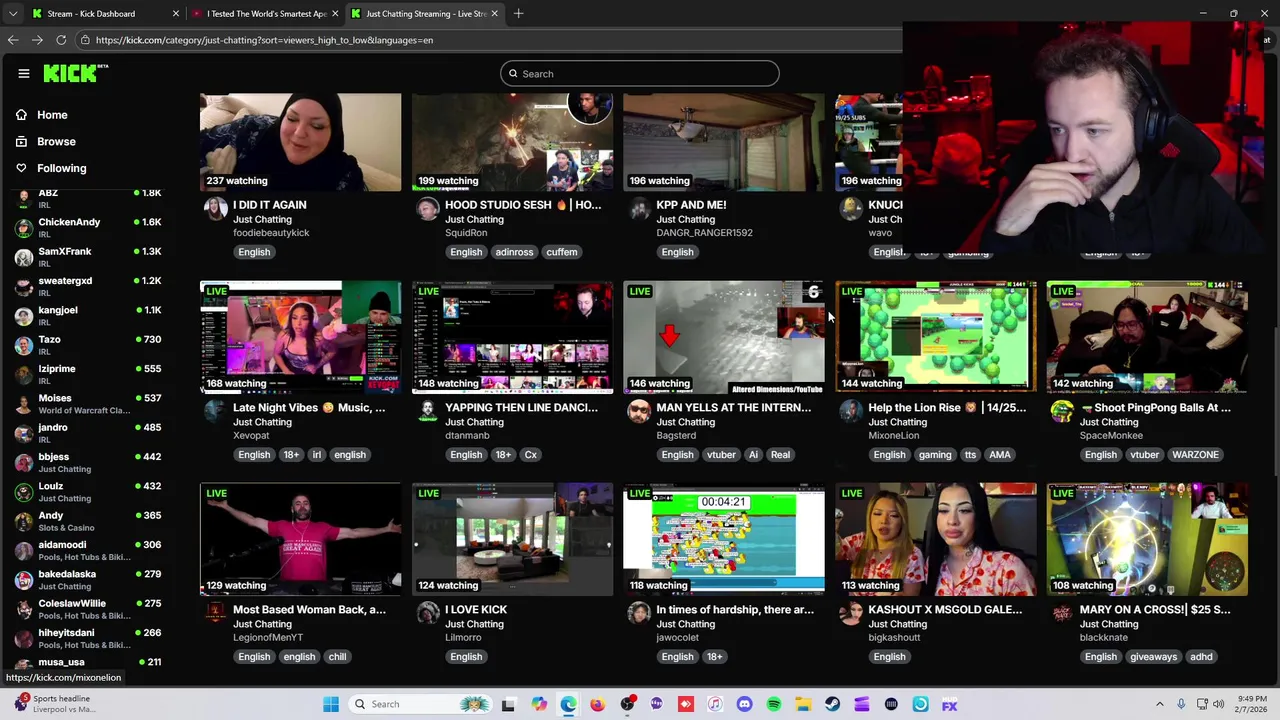The width and height of the screenshot is (1280, 720).
Task: Open Discord from the taskbar
Action: (x=744, y=704)
